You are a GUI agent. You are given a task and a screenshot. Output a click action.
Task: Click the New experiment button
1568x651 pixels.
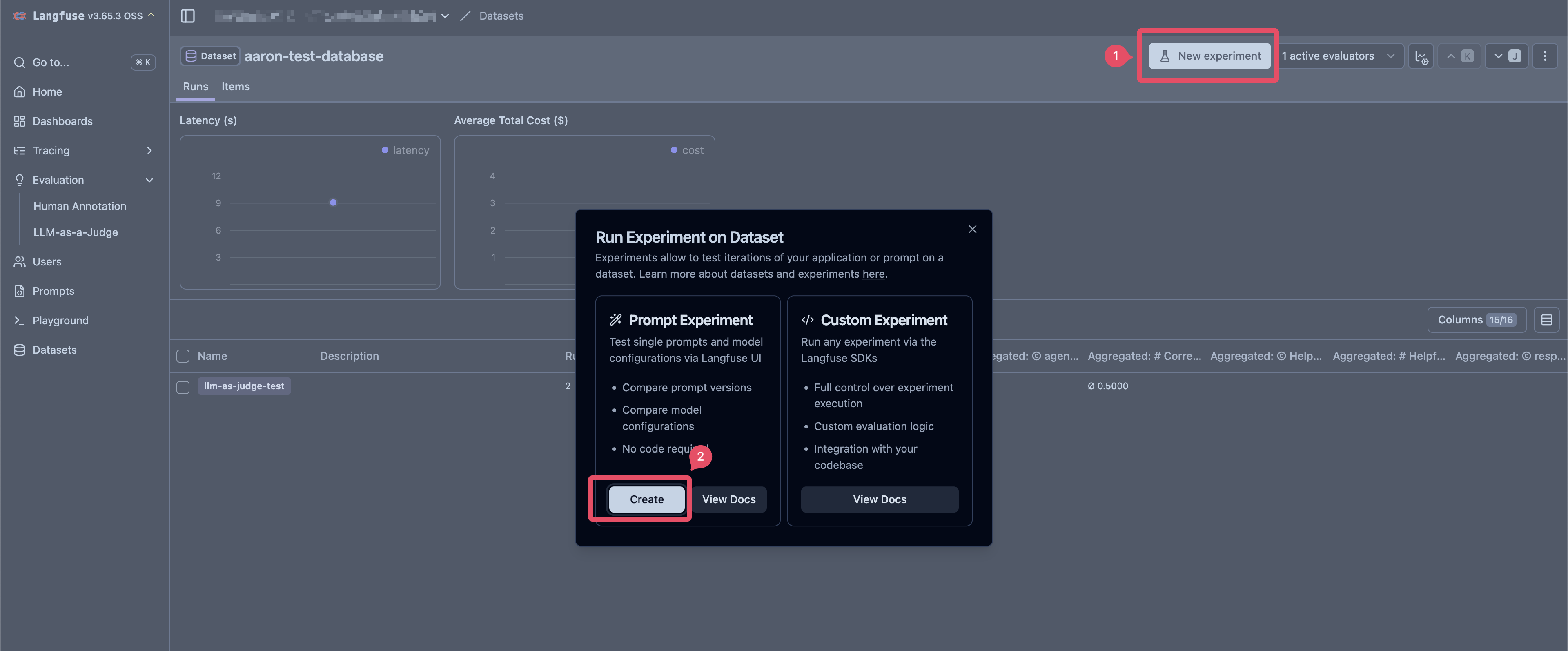1209,56
